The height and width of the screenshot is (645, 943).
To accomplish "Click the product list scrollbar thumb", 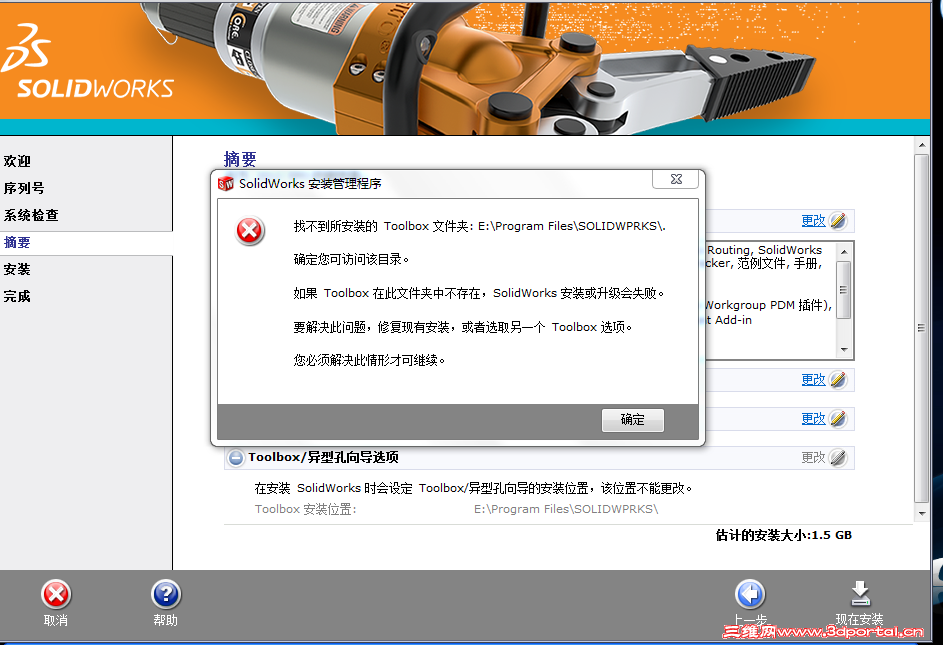I will pyautogui.click(x=844, y=289).
